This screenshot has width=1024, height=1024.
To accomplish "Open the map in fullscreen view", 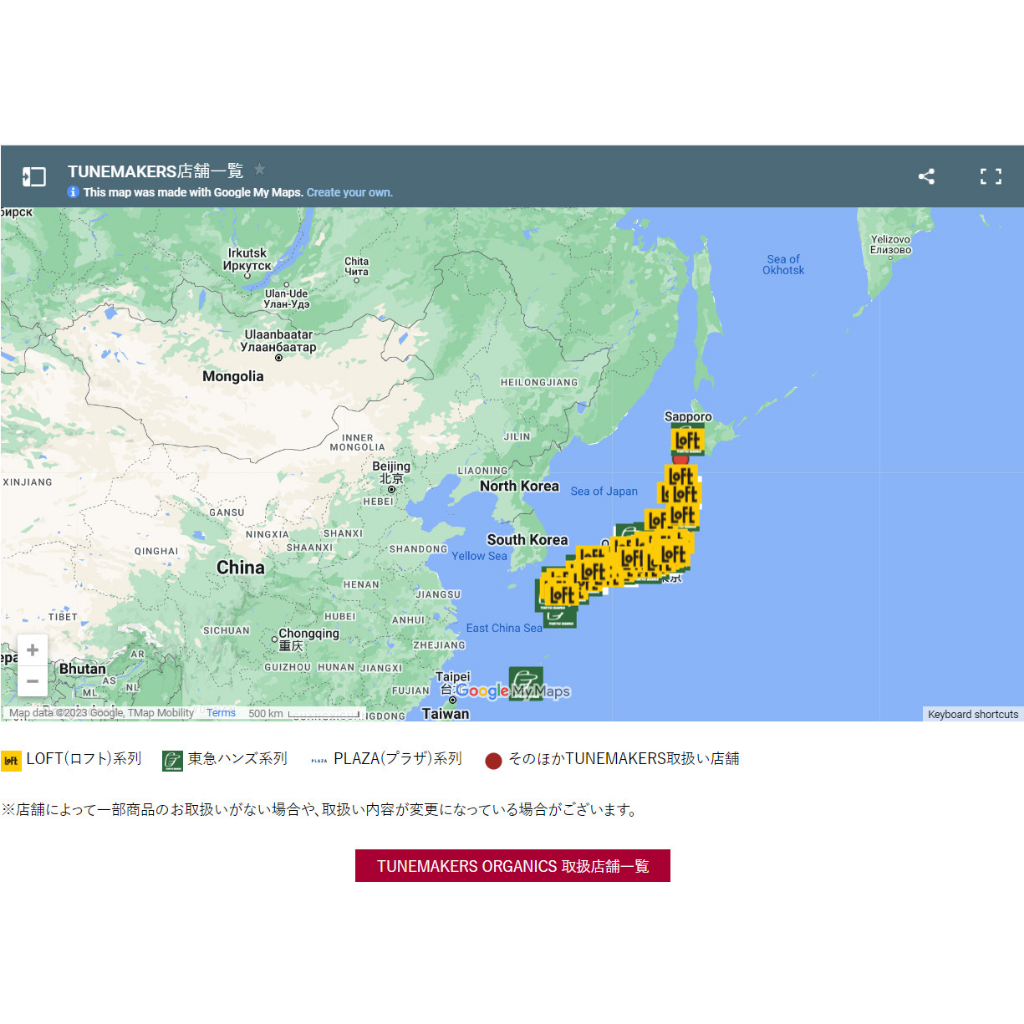I will tap(990, 177).
